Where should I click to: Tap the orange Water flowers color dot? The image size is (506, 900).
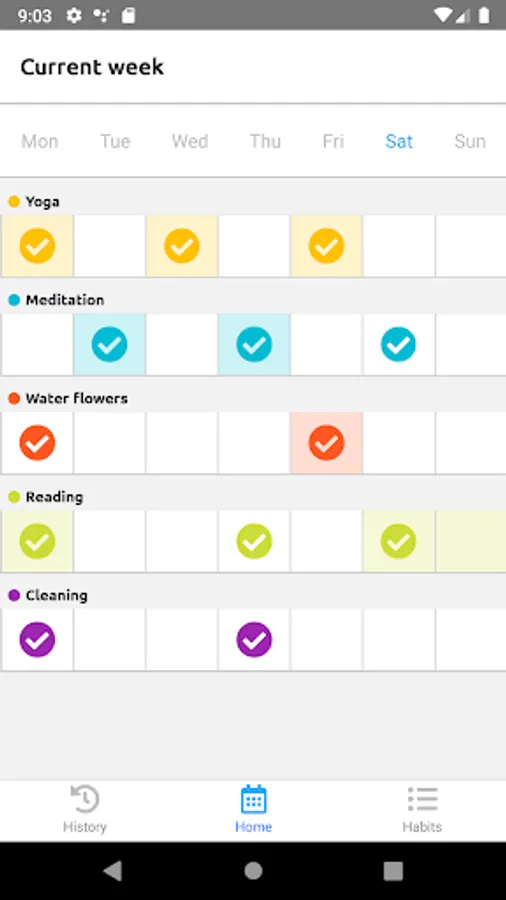14,398
